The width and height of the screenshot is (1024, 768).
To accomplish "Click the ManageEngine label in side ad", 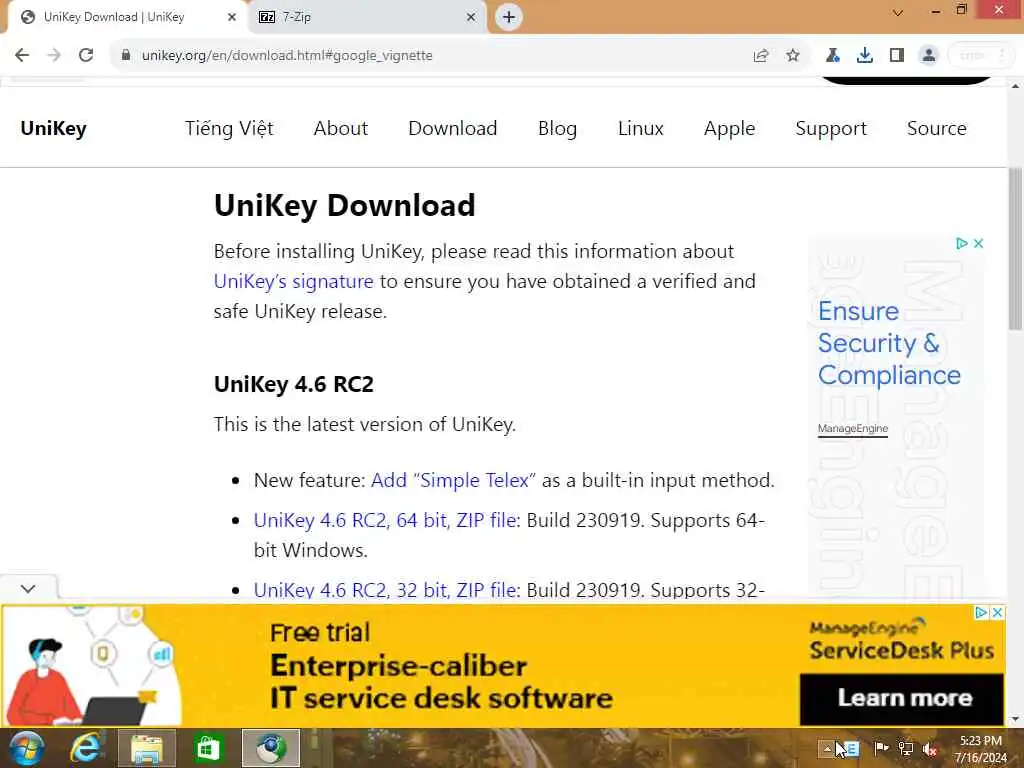I will tap(853, 428).
